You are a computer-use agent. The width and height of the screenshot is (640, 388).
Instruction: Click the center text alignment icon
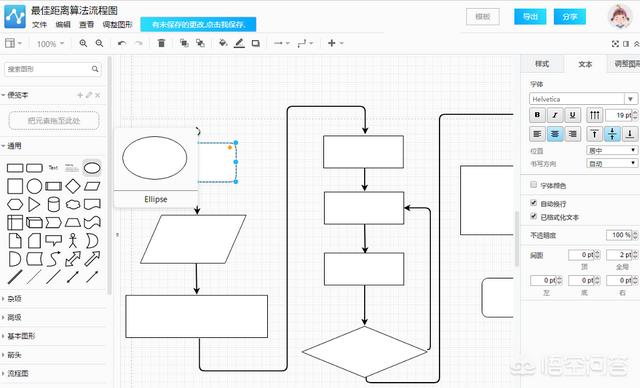pos(555,134)
